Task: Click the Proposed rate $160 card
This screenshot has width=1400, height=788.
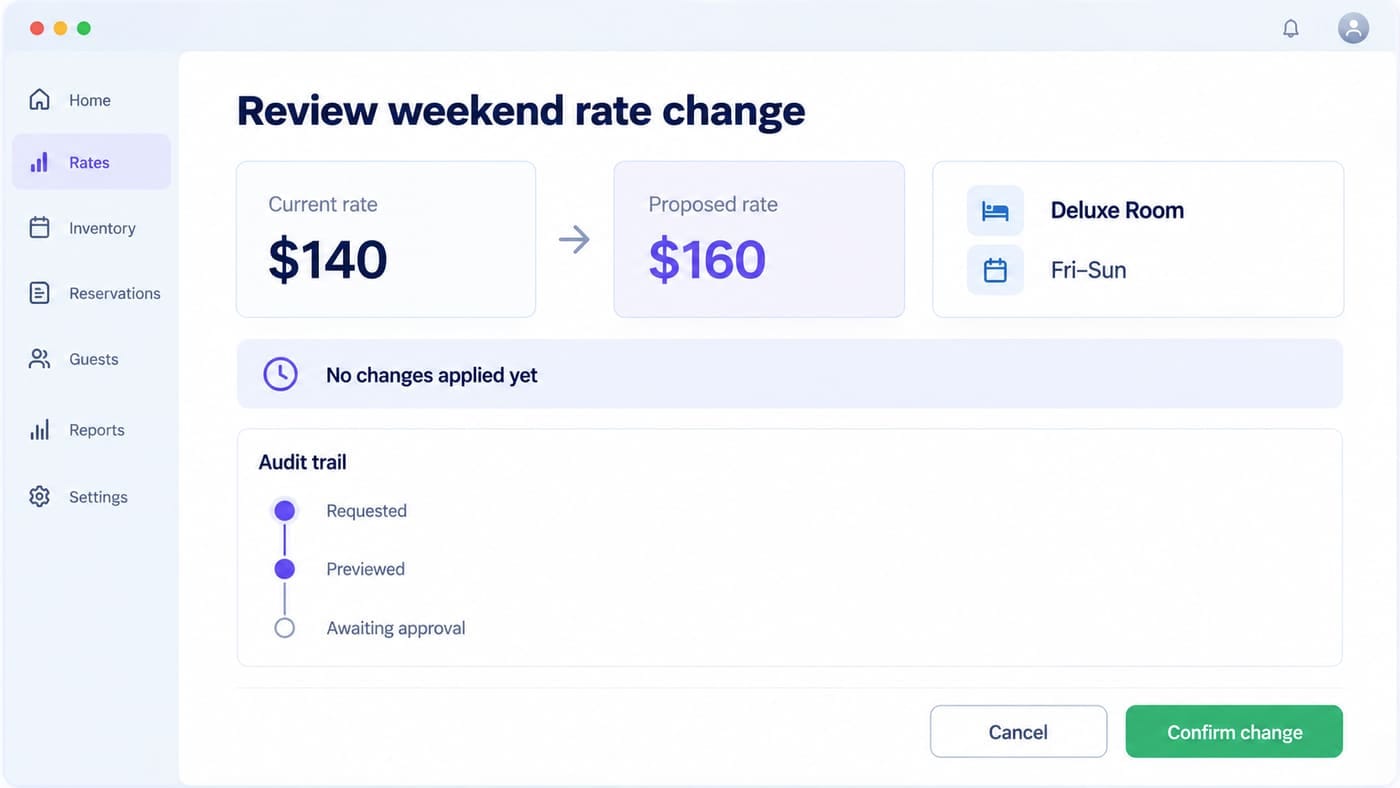Action: (759, 239)
